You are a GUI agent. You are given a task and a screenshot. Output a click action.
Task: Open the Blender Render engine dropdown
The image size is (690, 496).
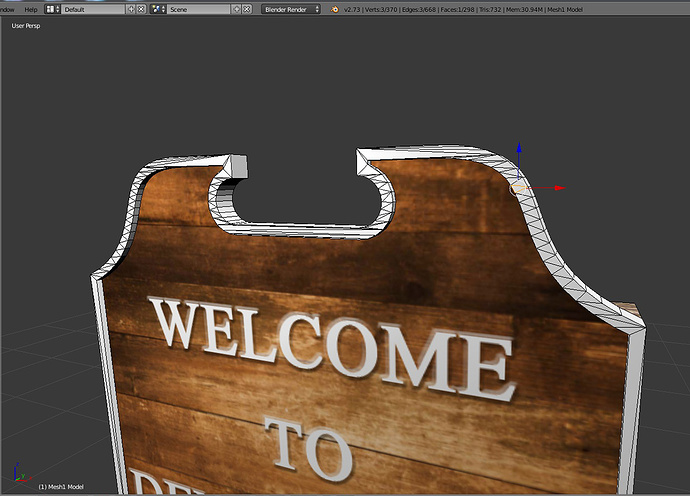[x=290, y=9]
